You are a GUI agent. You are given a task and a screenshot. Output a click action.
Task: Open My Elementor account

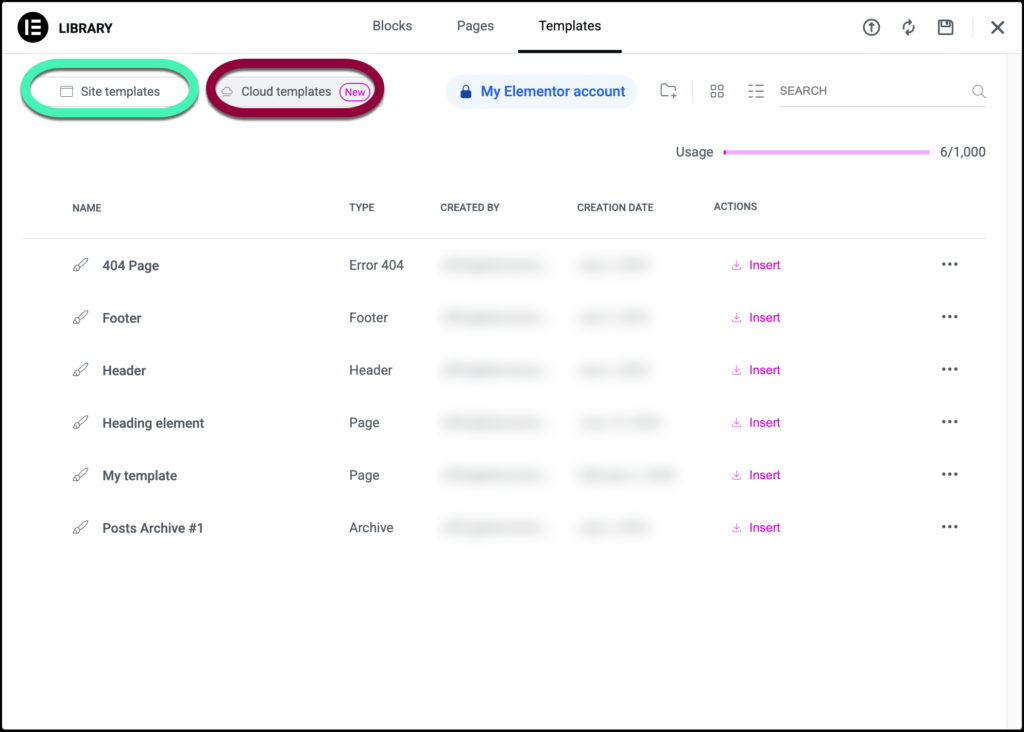[542, 91]
